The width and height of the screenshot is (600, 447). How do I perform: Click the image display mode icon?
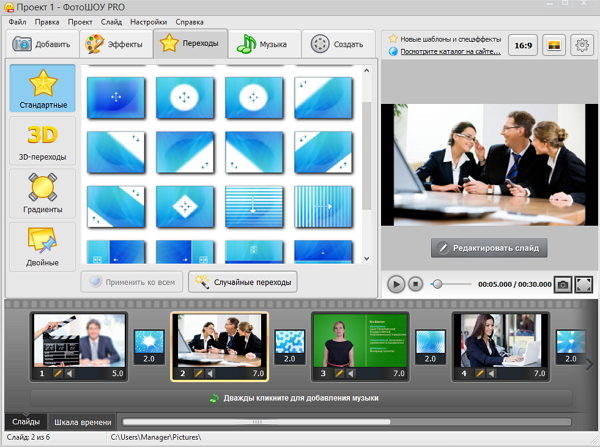[554, 45]
